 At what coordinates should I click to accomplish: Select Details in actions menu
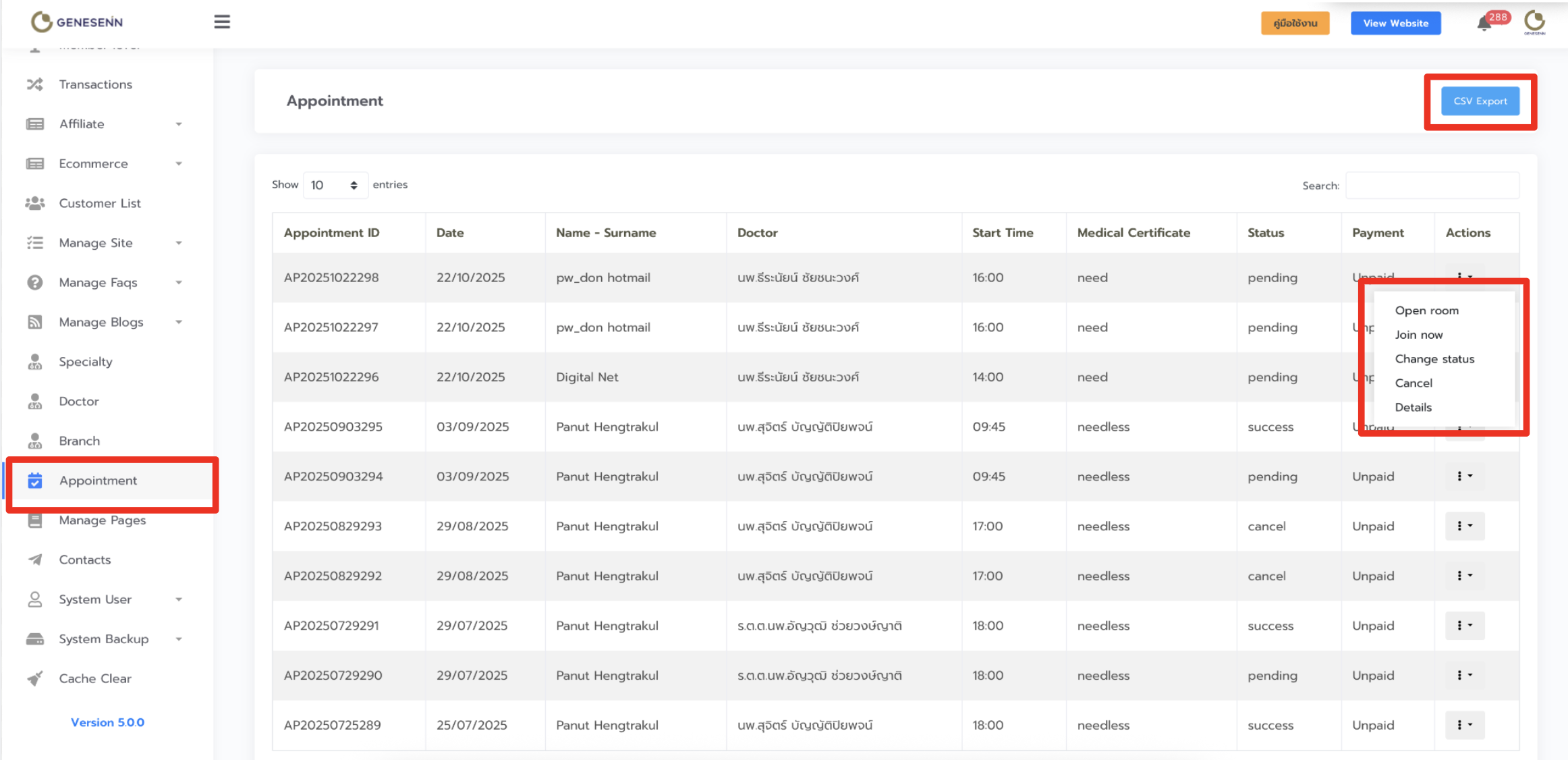pos(1413,407)
